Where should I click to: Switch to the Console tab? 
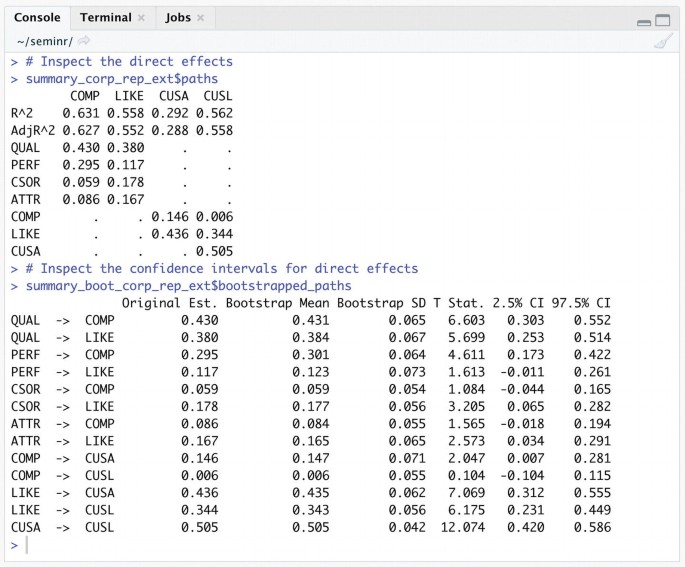click(x=37, y=17)
